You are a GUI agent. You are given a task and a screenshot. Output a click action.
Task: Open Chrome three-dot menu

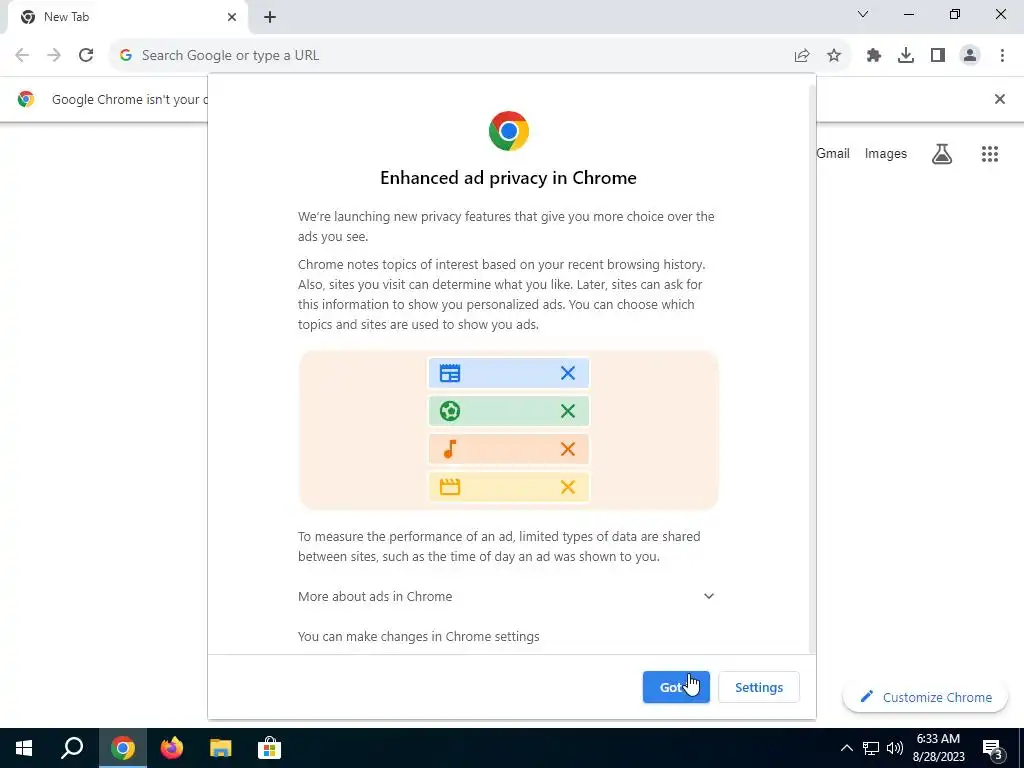(x=1002, y=56)
